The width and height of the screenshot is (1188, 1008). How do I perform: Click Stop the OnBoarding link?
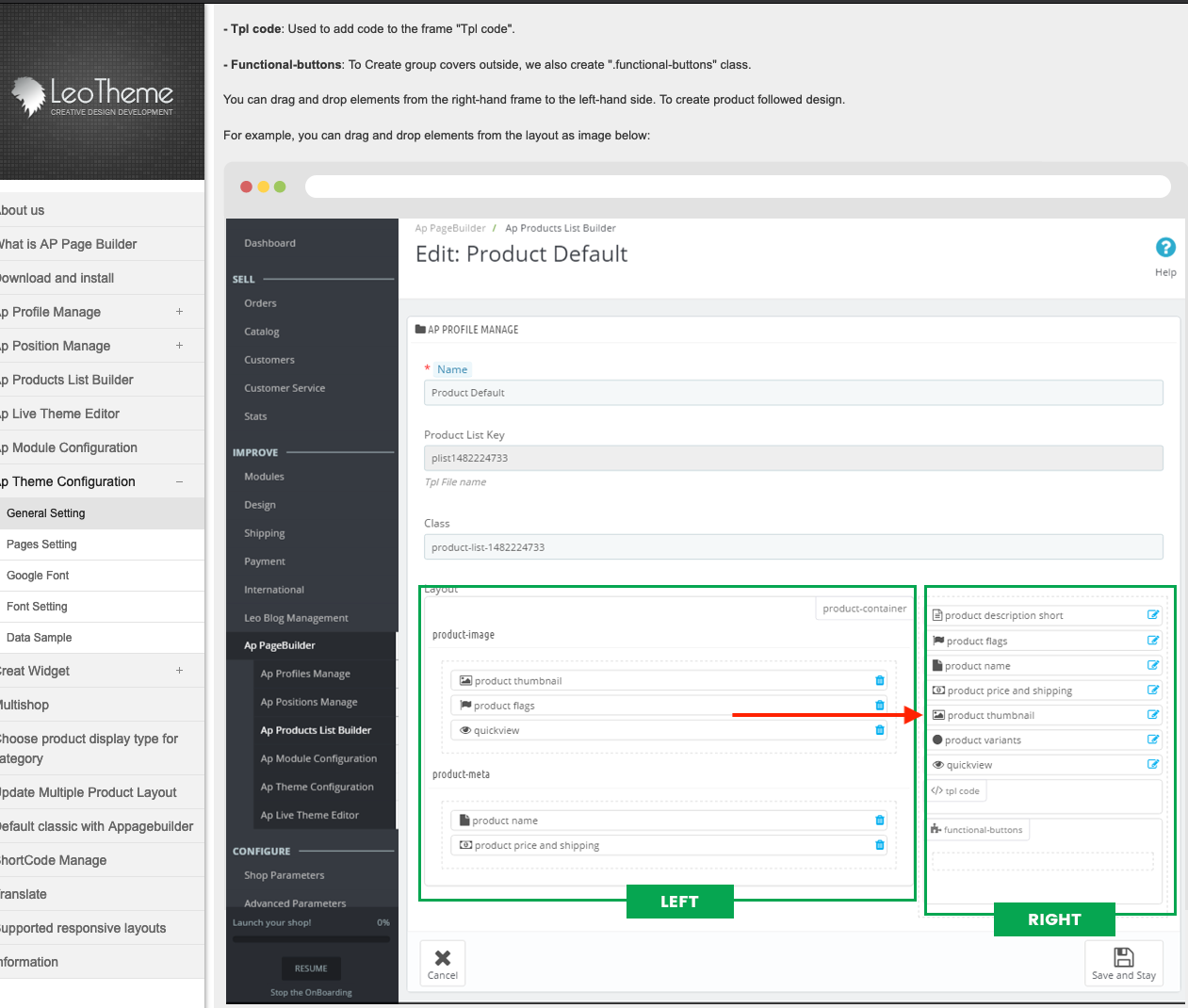(311, 992)
